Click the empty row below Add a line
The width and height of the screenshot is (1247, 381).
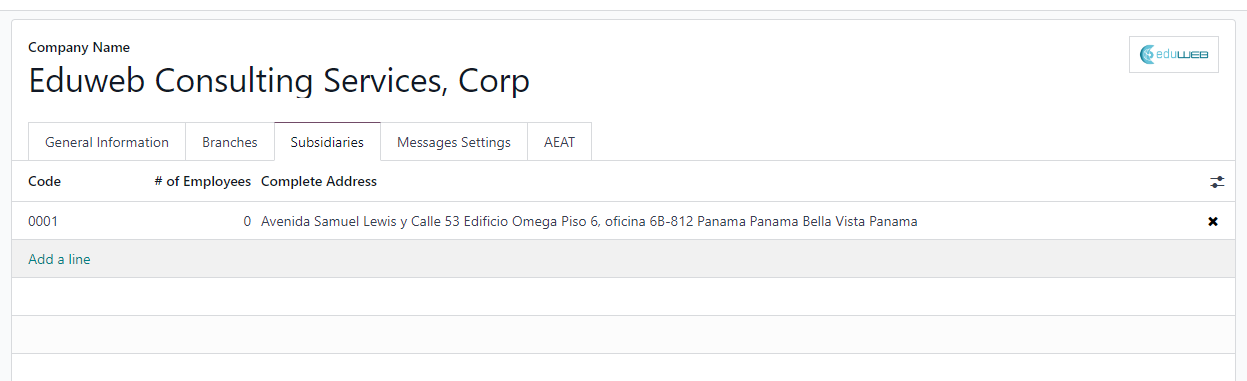pyautogui.click(x=623, y=297)
